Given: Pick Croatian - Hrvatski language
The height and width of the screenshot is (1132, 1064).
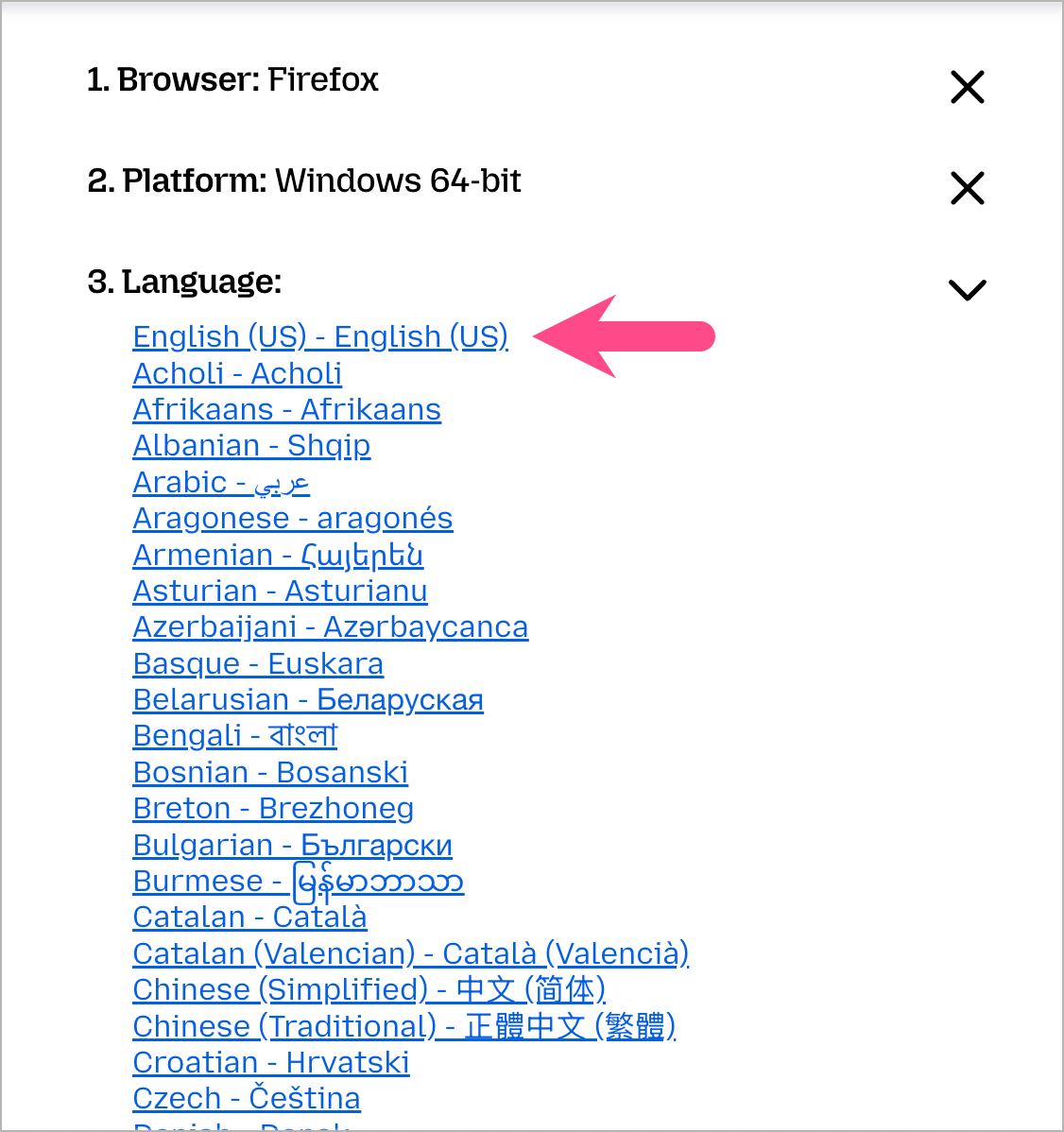Looking at the screenshot, I should 271,1062.
